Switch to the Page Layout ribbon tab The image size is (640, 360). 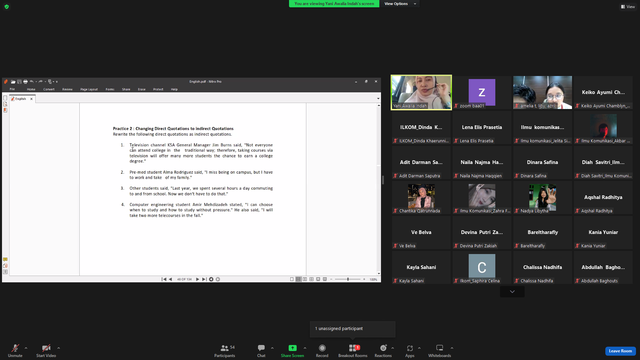pos(89,89)
